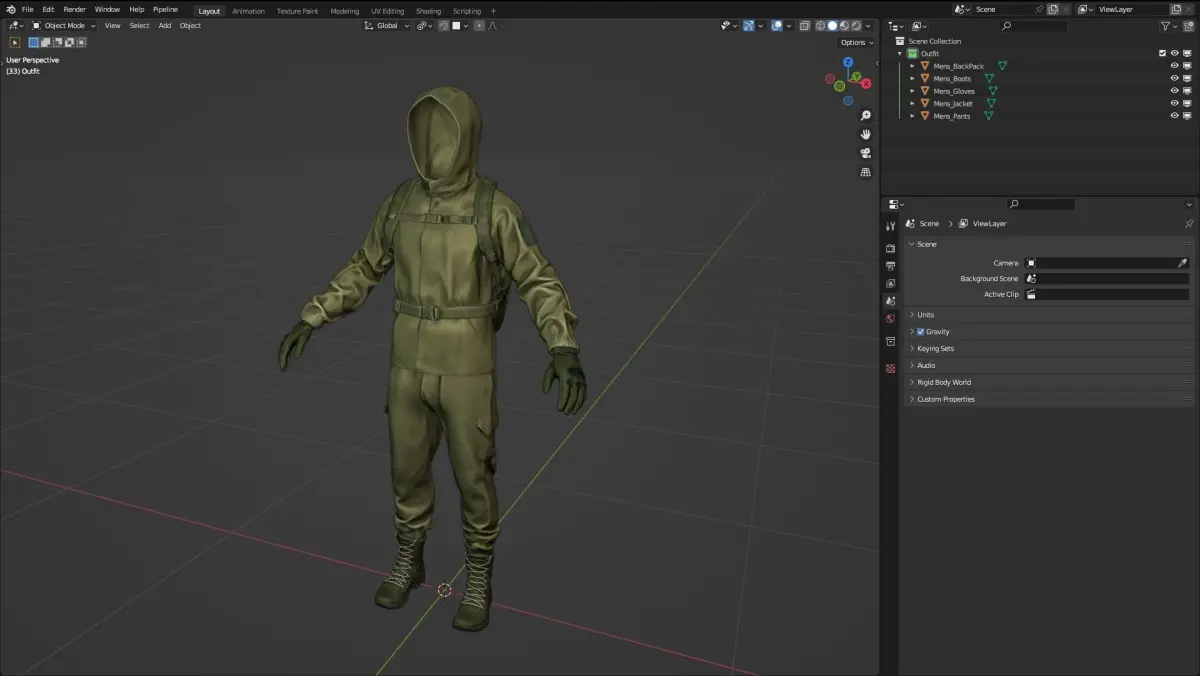Uncheck the Gravity checkbox
The width and height of the screenshot is (1200, 676).
point(920,332)
